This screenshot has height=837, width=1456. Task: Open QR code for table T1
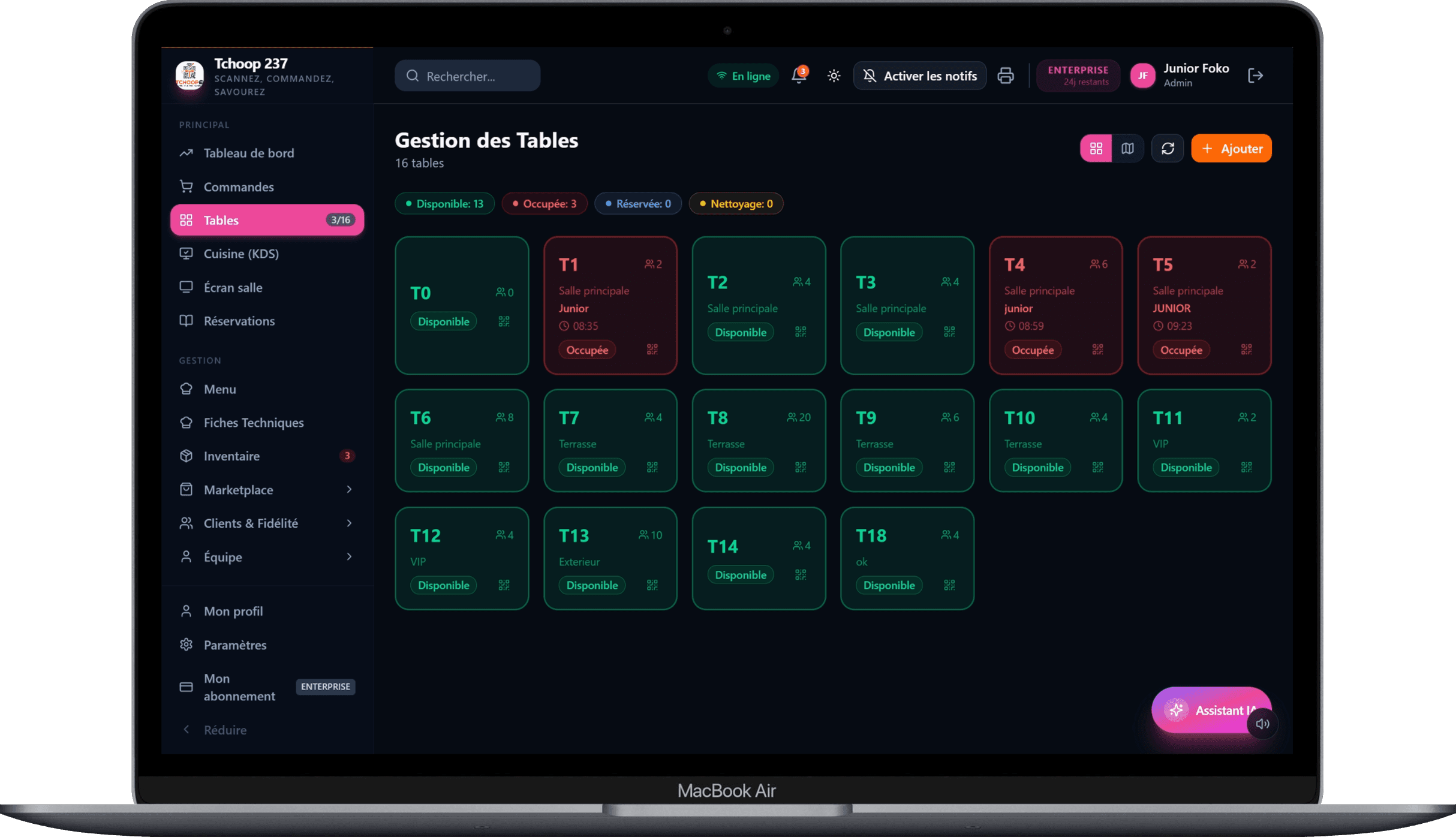(652, 350)
